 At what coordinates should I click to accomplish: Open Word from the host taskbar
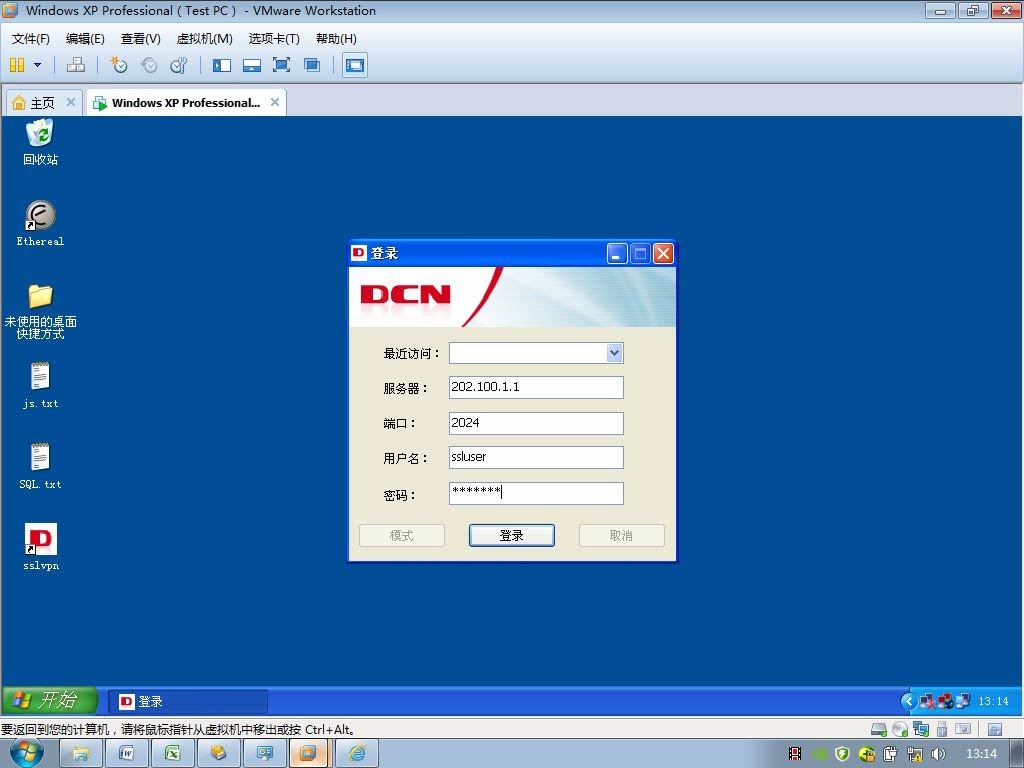coord(127,754)
